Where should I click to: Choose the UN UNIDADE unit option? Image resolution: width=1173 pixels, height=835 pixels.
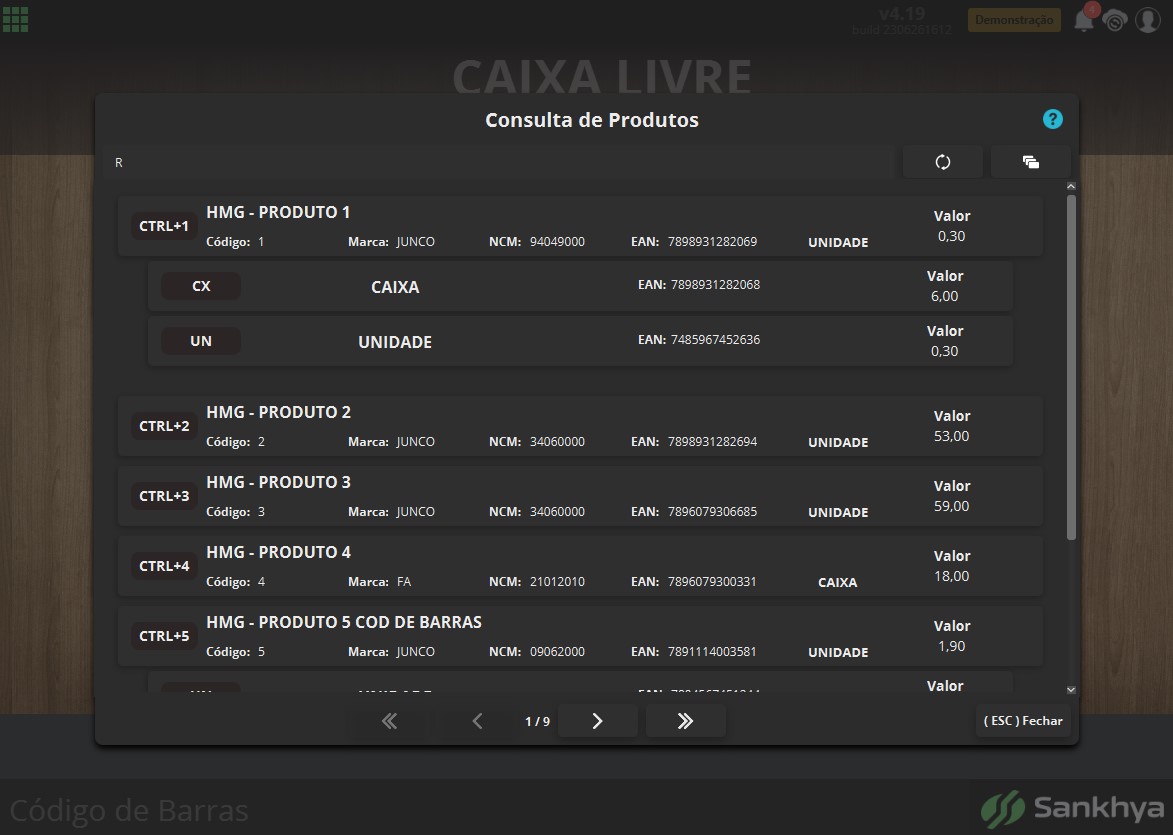(580, 341)
